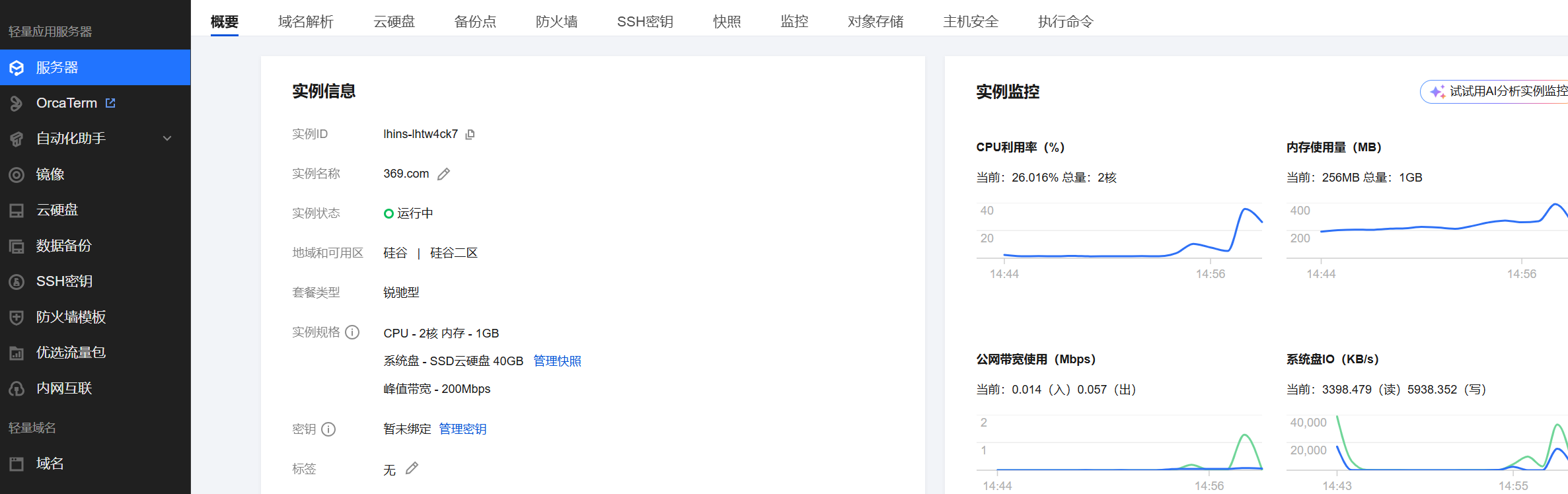Click the 优选流量包 sidebar icon
This screenshot has width=1568, height=494.
click(x=17, y=353)
